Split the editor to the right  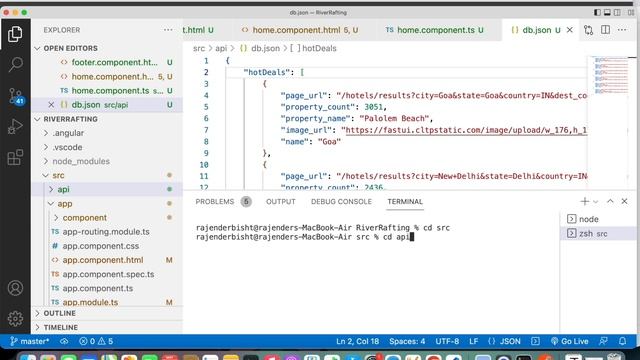tap(605, 30)
